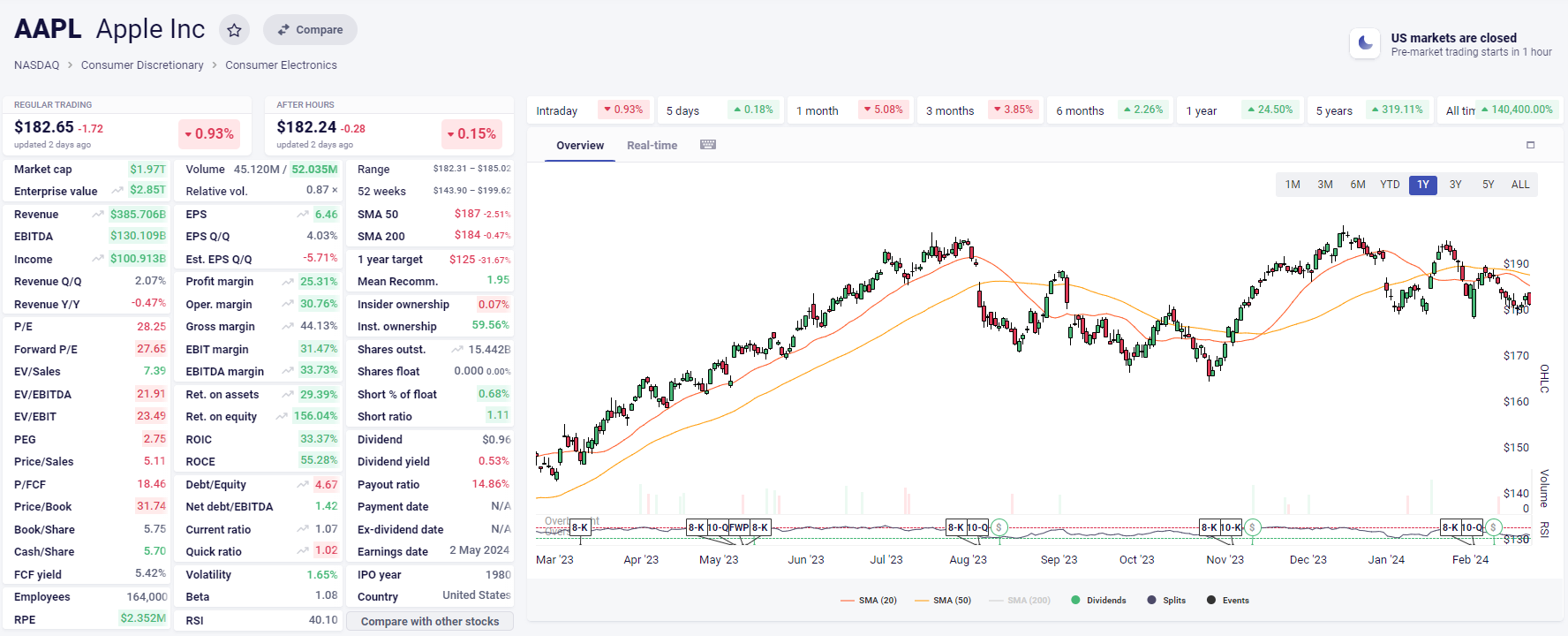Open the Profit margin trend chart icon
The image size is (1568, 636).
coord(288,282)
